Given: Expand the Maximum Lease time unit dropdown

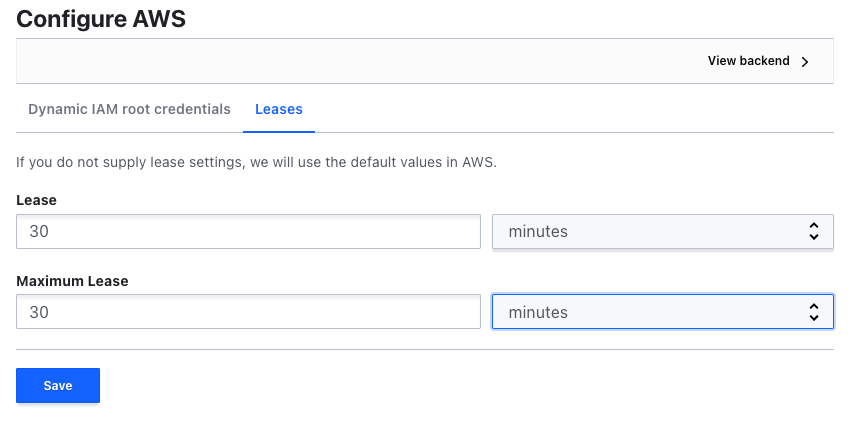Looking at the screenshot, I should point(662,312).
